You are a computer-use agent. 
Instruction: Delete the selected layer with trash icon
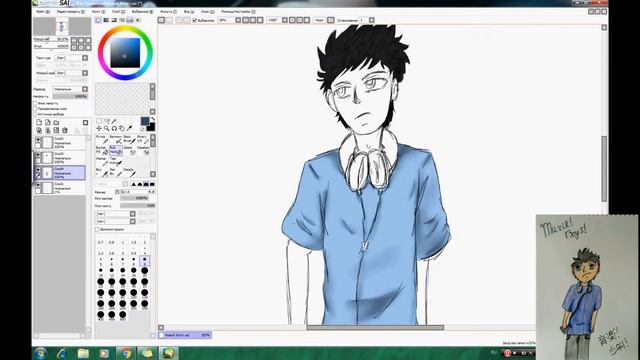pos(64,130)
